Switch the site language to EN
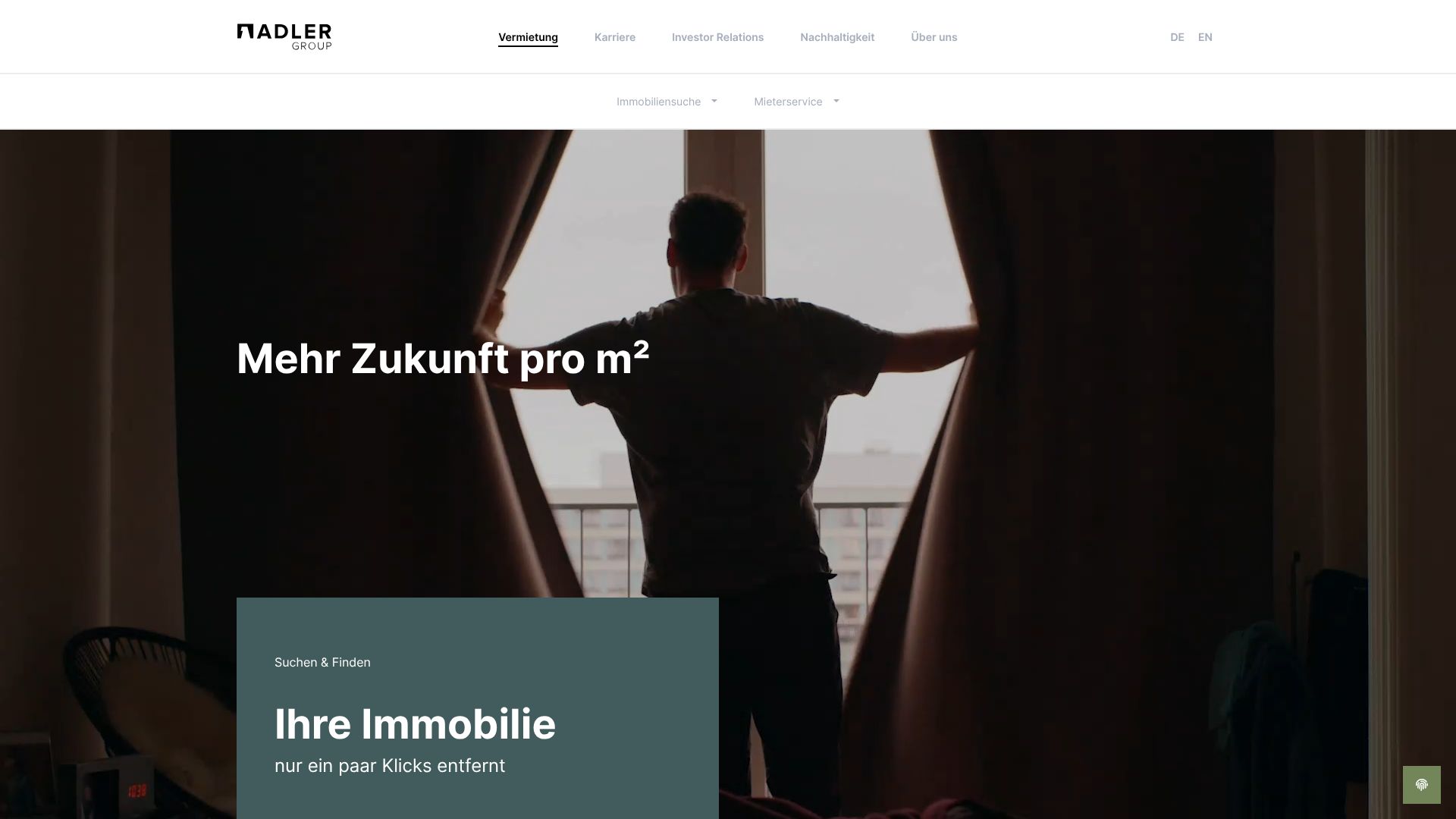 [x=1205, y=37]
